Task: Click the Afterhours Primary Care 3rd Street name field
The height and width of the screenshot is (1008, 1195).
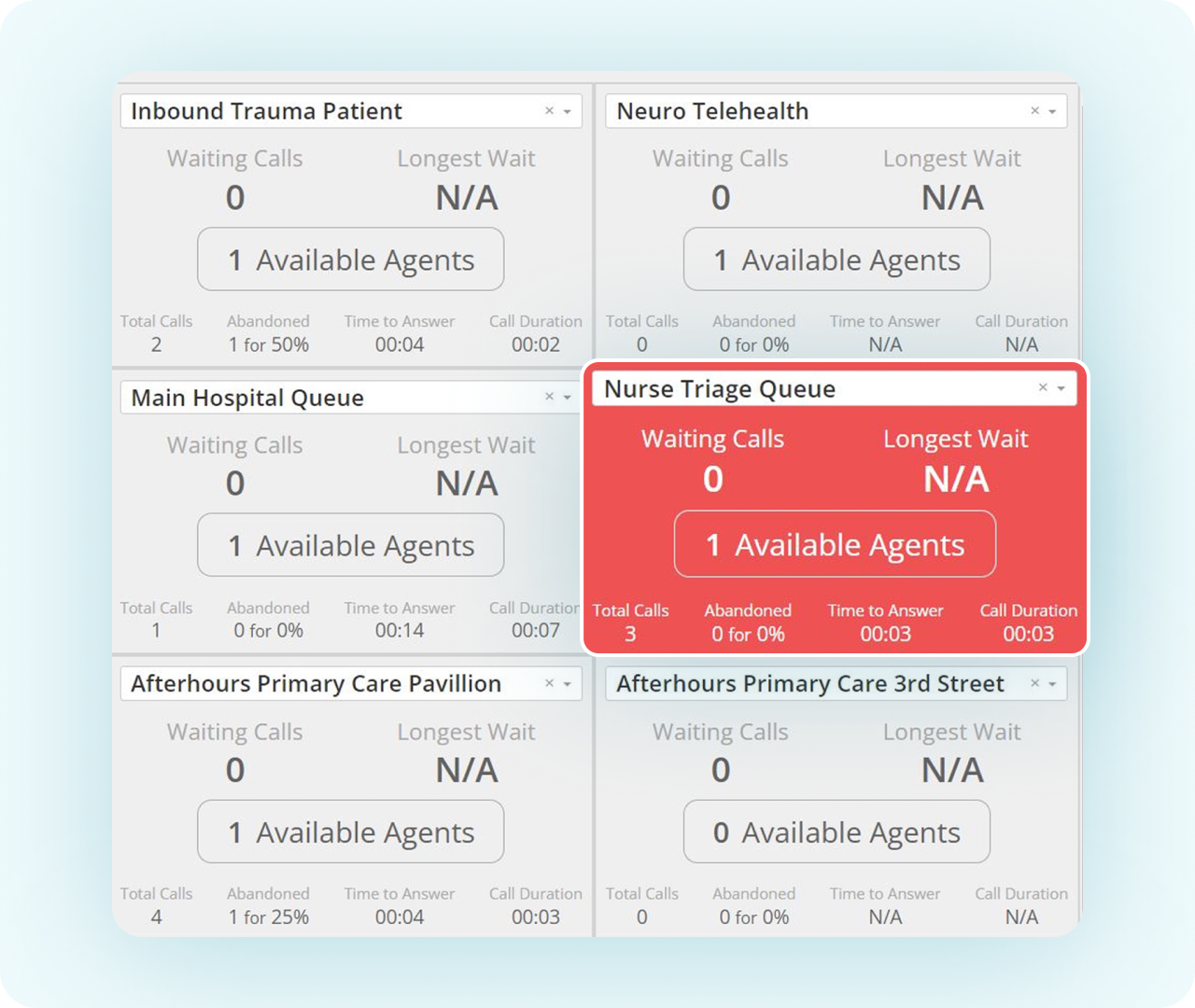Action: (x=836, y=683)
